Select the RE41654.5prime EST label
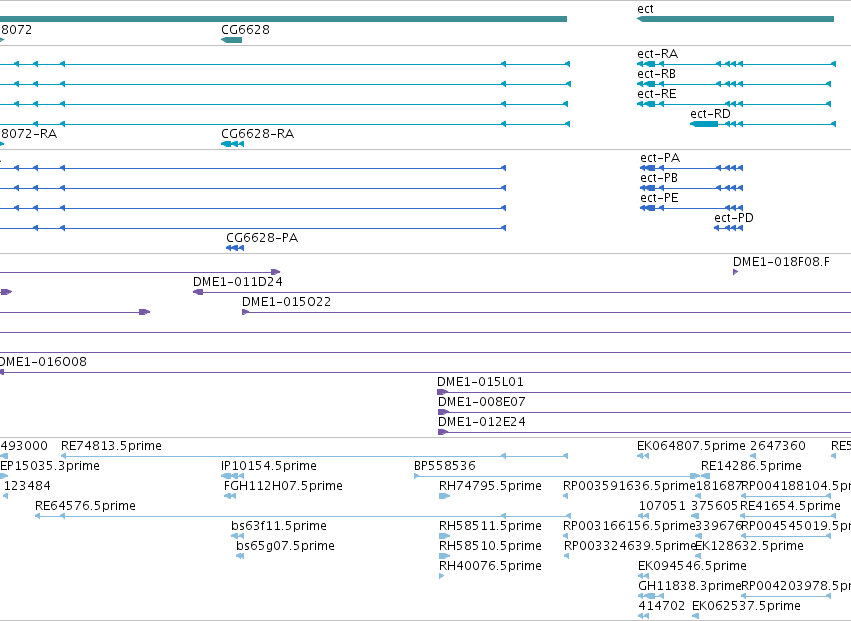This screenshot has width=851, height=621. click(x=790, y=506)
